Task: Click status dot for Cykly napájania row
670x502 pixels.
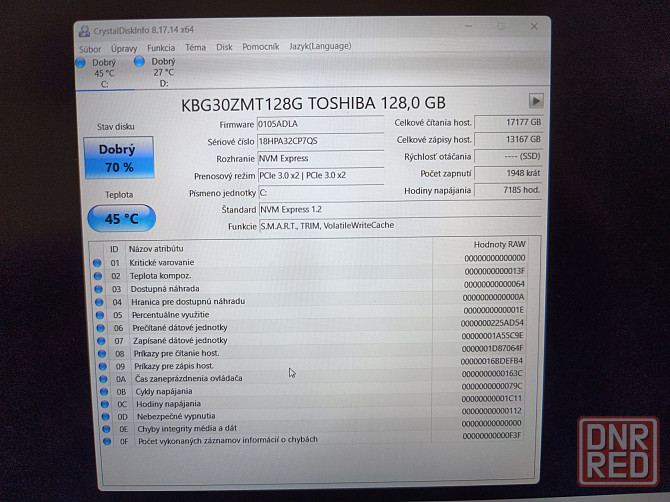Action: [x=104, y=391]
